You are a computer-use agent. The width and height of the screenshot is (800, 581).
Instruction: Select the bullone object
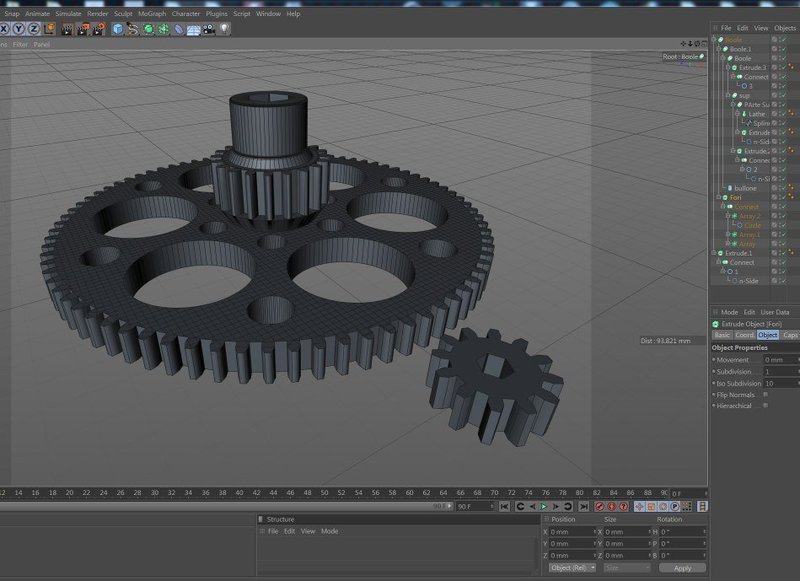(x=745, y=188)
